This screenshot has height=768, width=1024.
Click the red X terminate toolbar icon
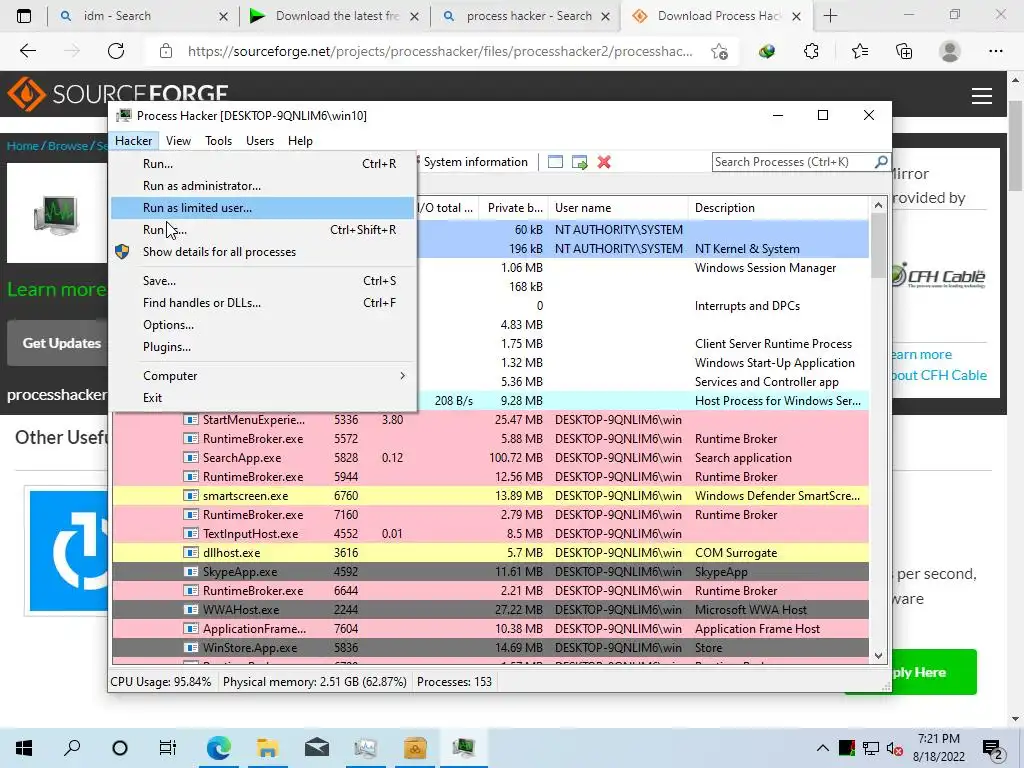[604, 162]
